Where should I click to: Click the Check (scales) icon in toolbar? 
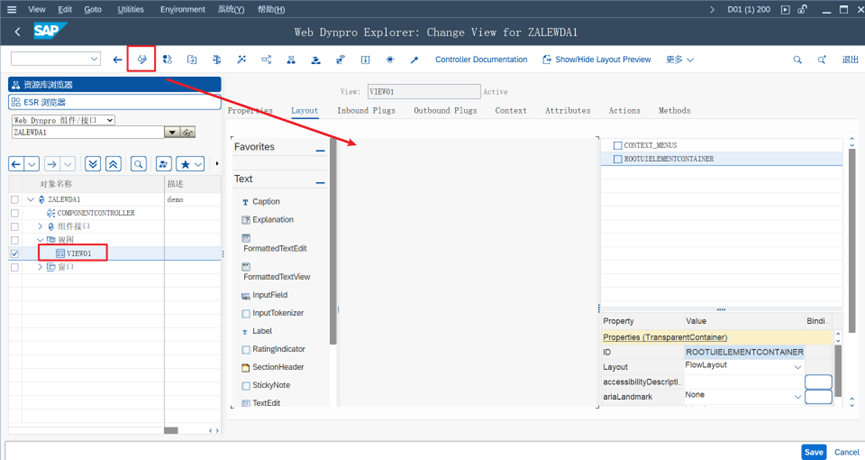[x=216, y=60]
